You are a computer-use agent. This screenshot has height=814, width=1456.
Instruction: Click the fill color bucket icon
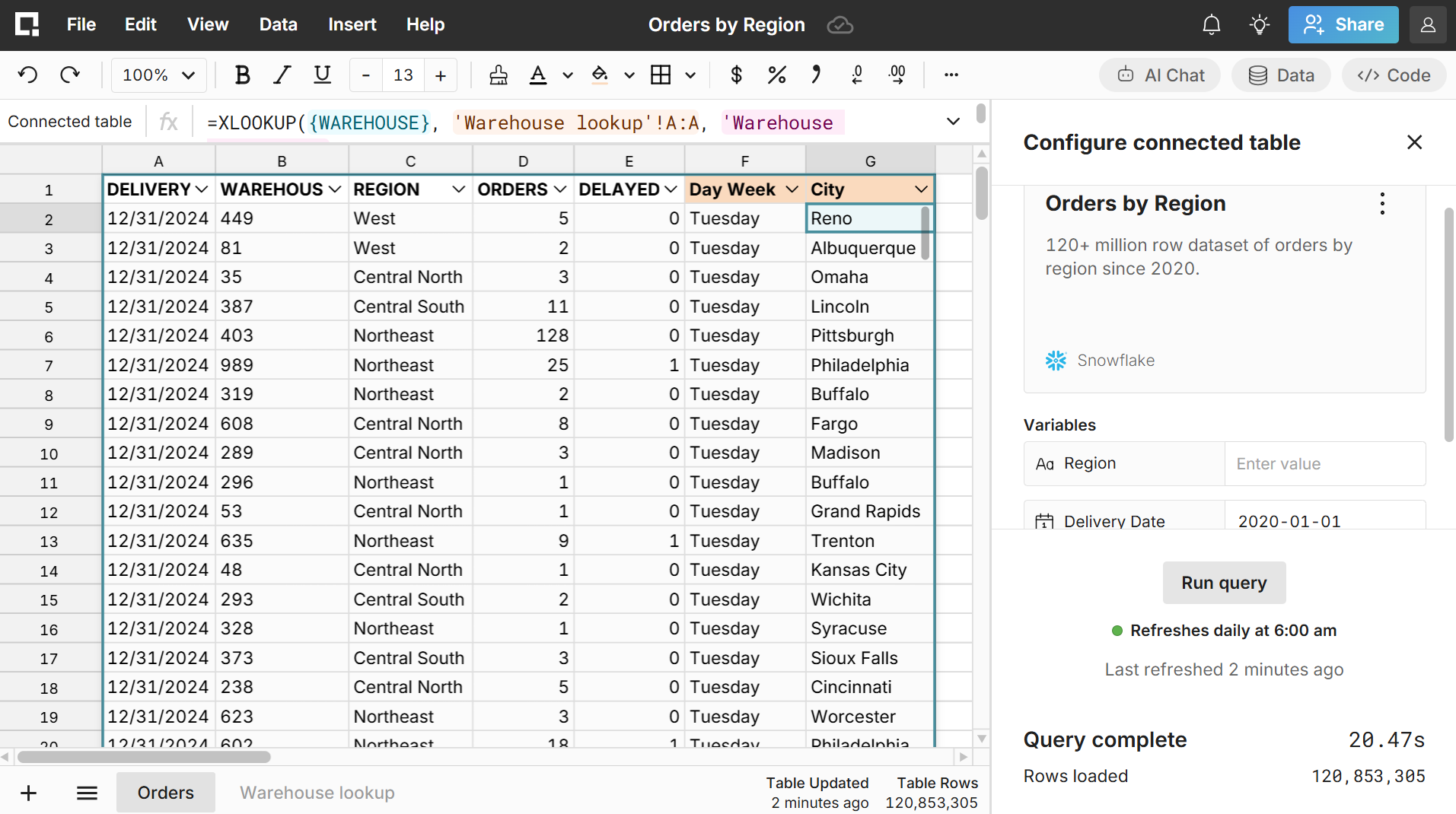pyautogui.click(x=600, y=75)
